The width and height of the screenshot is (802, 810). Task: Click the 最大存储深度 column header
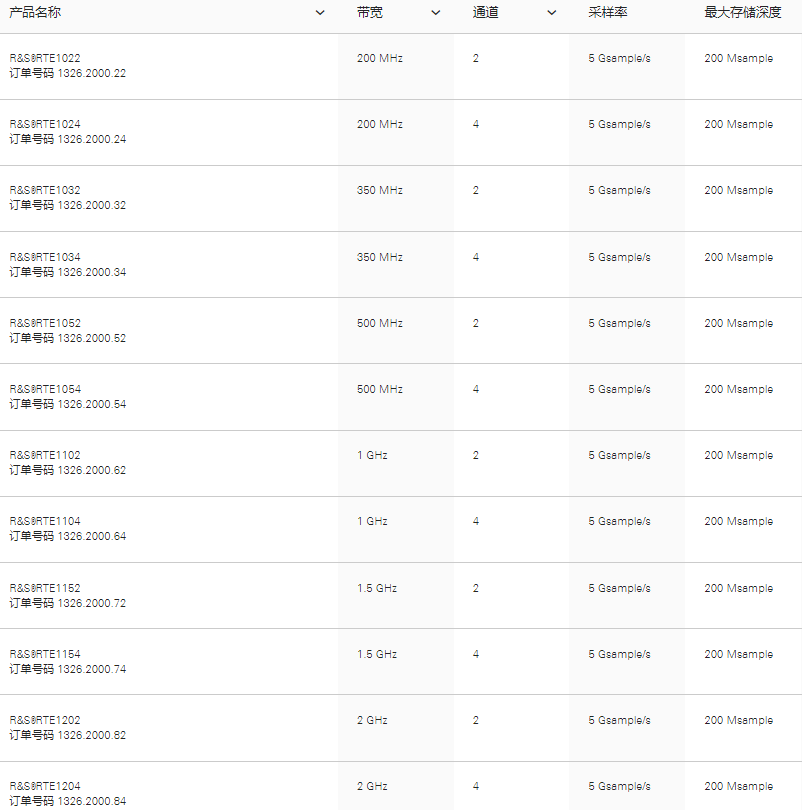pos(742,13)
